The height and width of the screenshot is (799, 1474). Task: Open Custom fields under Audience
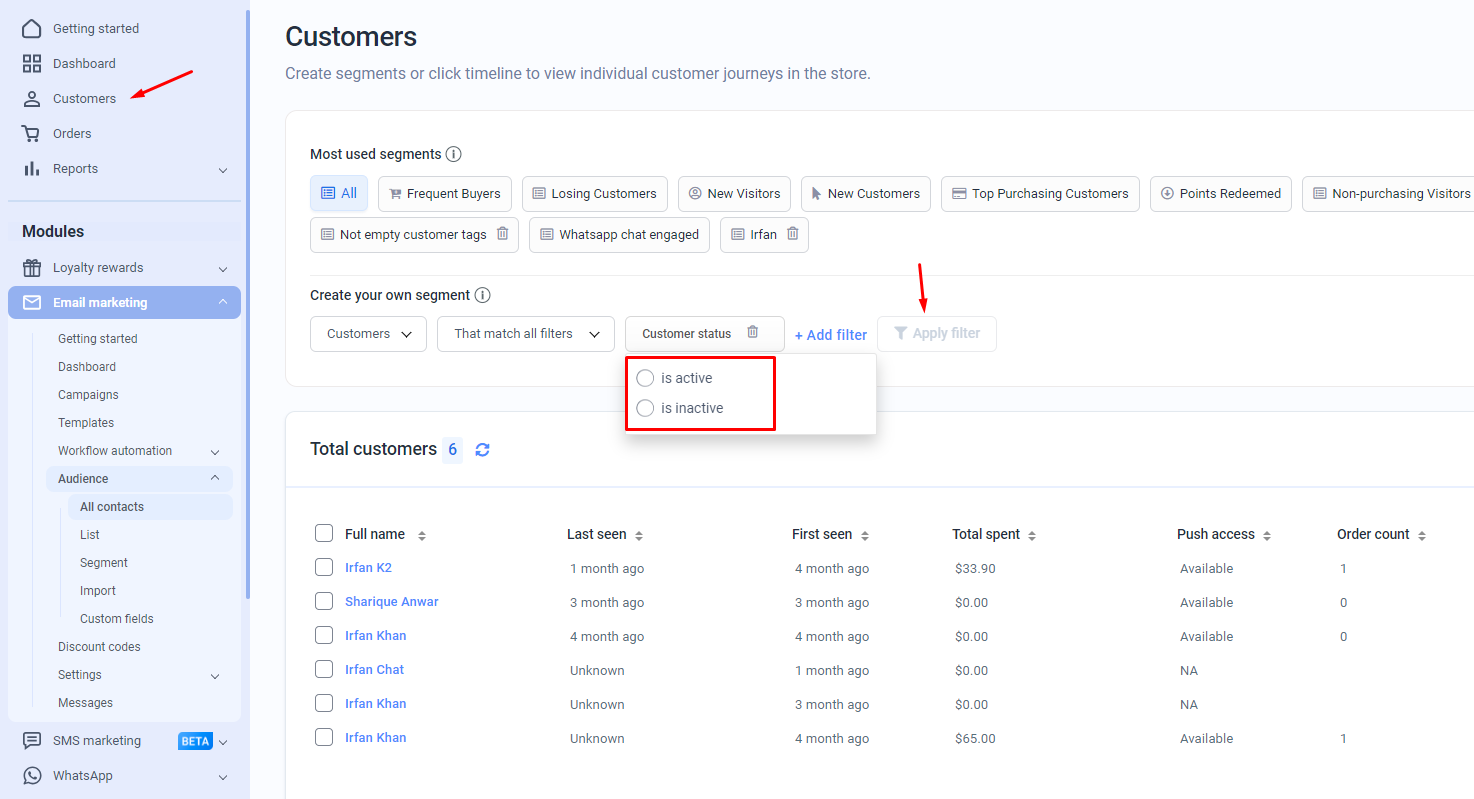pos(117,619)
